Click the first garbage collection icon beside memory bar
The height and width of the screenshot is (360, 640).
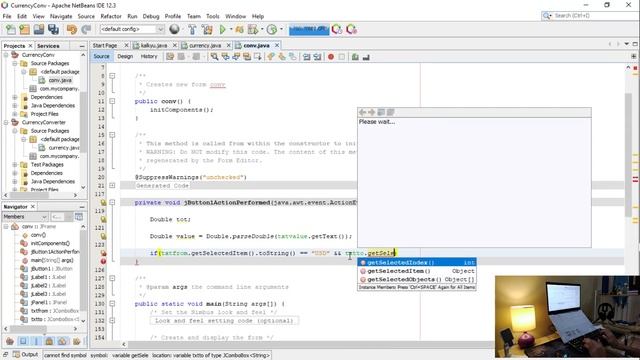point(337,29)
